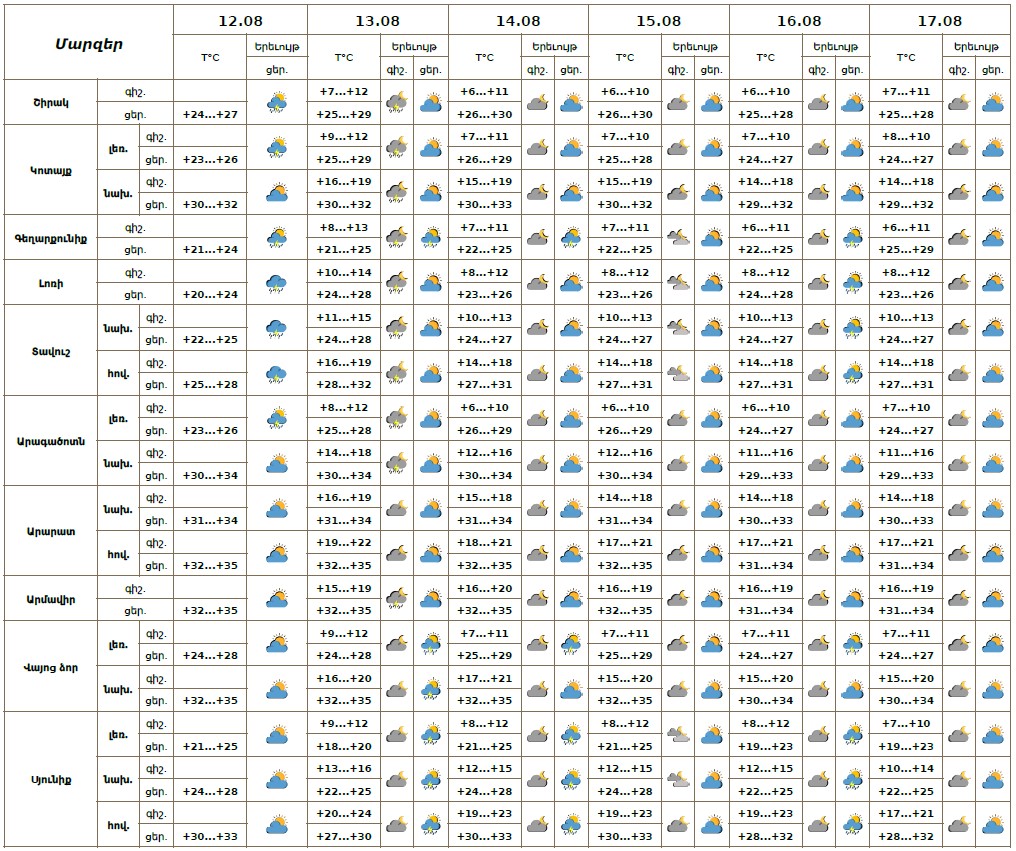Click Արմավիր daytime weather icon for 17.08

point(992,599)
